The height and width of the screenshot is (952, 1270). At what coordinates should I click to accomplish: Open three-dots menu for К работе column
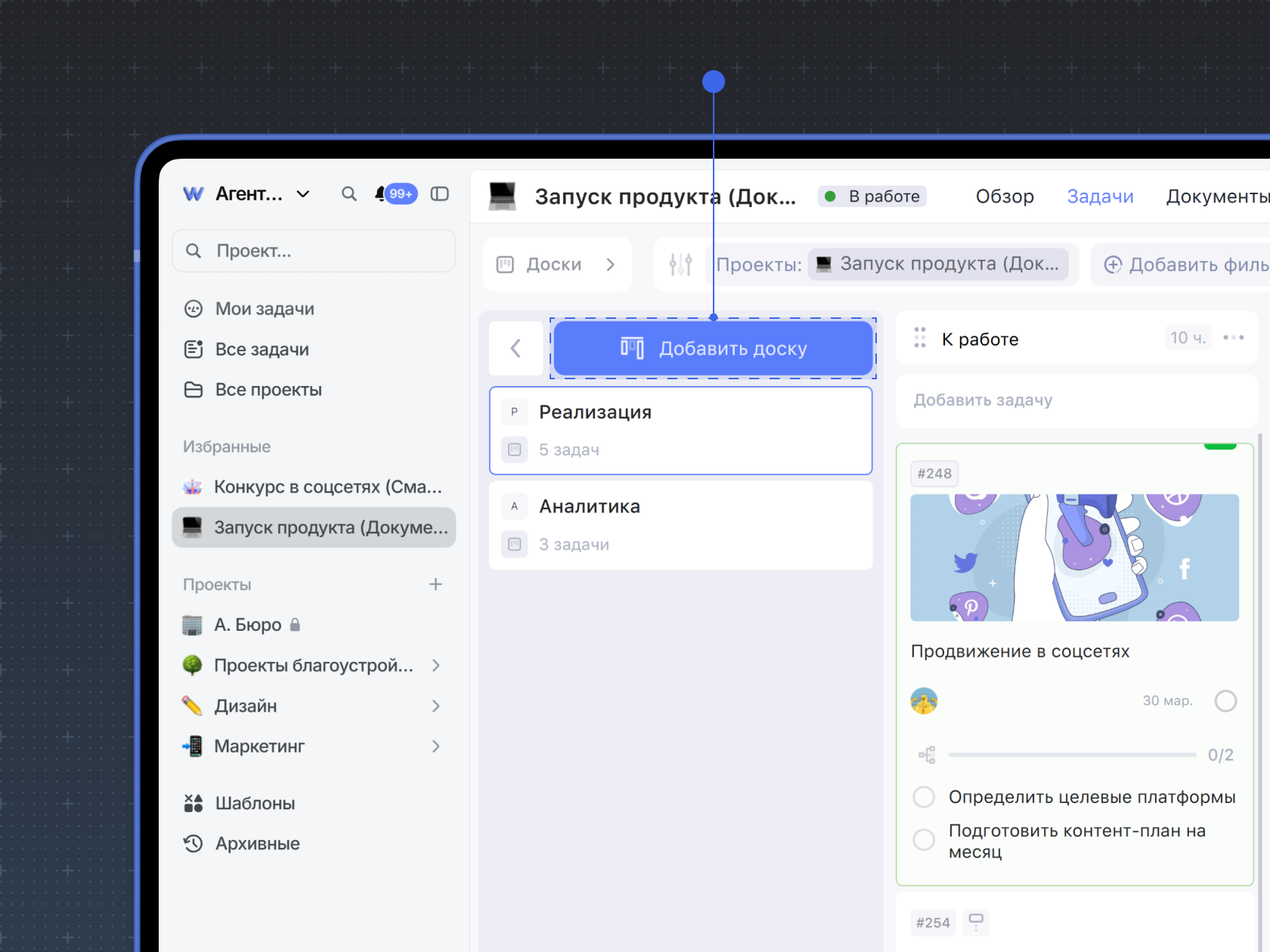(1233, 338)
